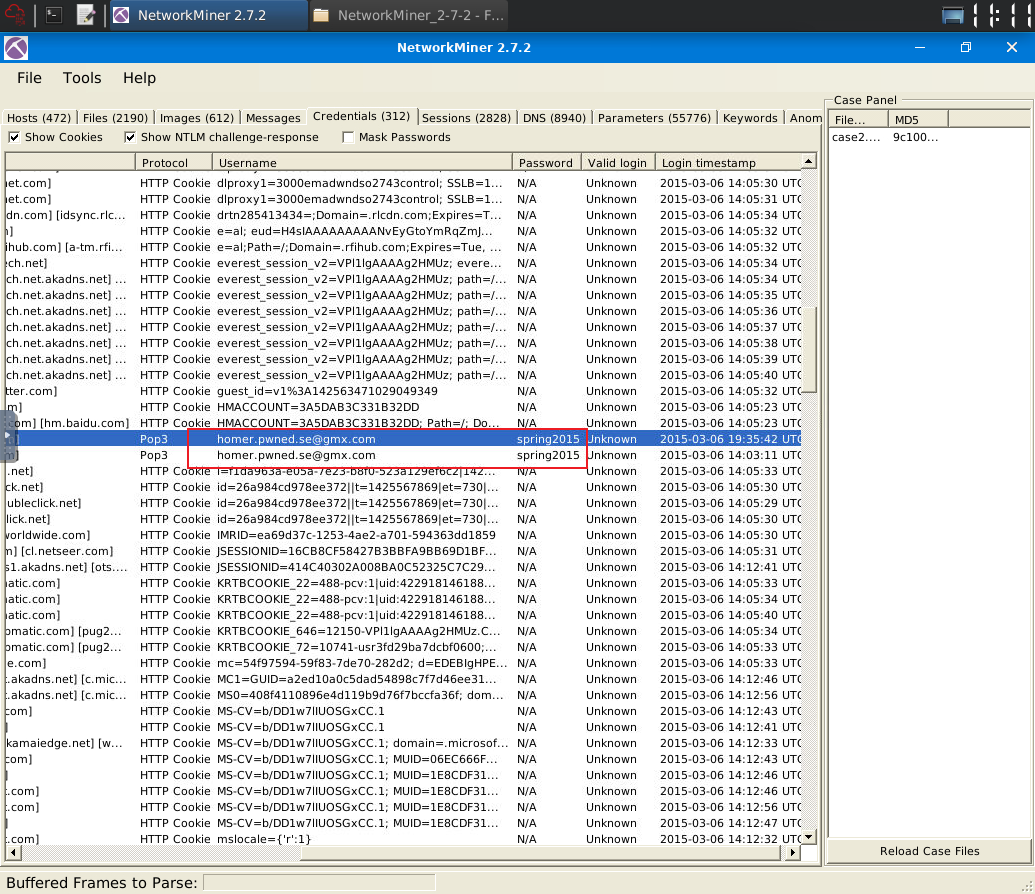1035x894 pixels.
Task: Click the NetworkMiner logo in the title bar
Action: tap(16, 48)
